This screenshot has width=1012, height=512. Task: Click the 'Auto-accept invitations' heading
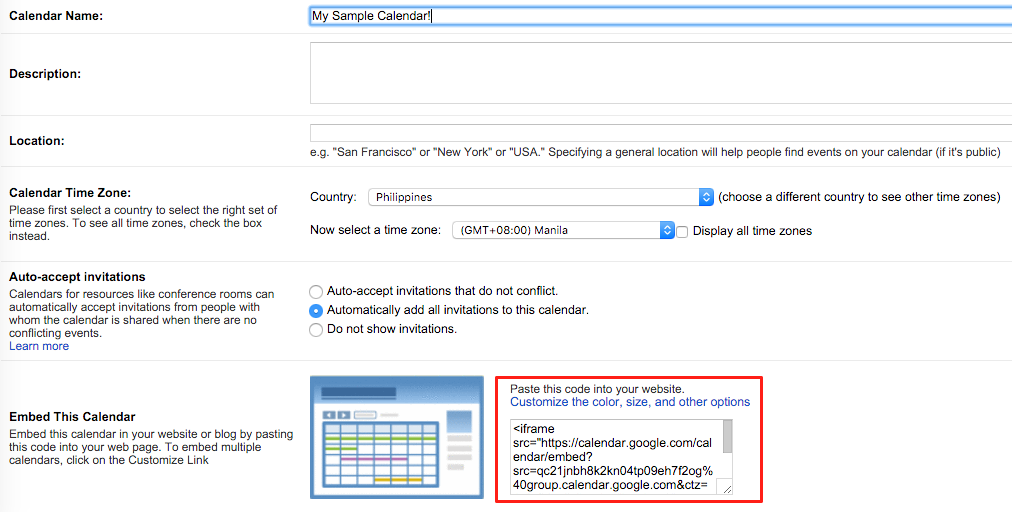77,277
